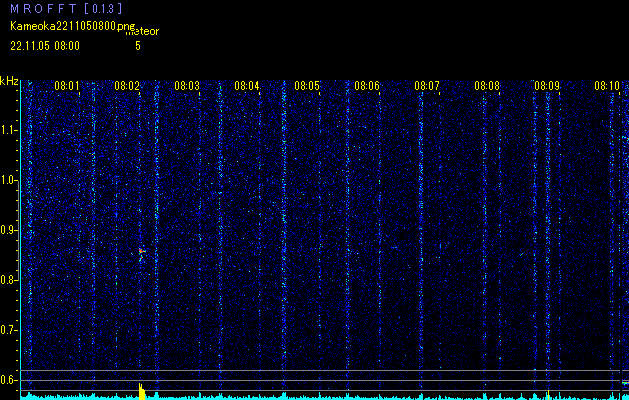Viewport: 629px width, 400px height.
Task: Select the Kameoka2211050800.png filename
Action: pos(74,26)
